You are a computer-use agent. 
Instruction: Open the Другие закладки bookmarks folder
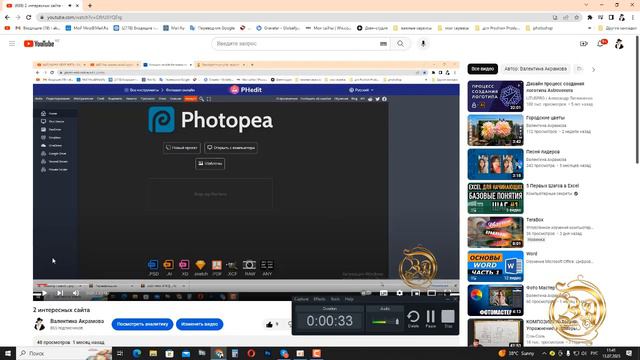tap(618, 28)
